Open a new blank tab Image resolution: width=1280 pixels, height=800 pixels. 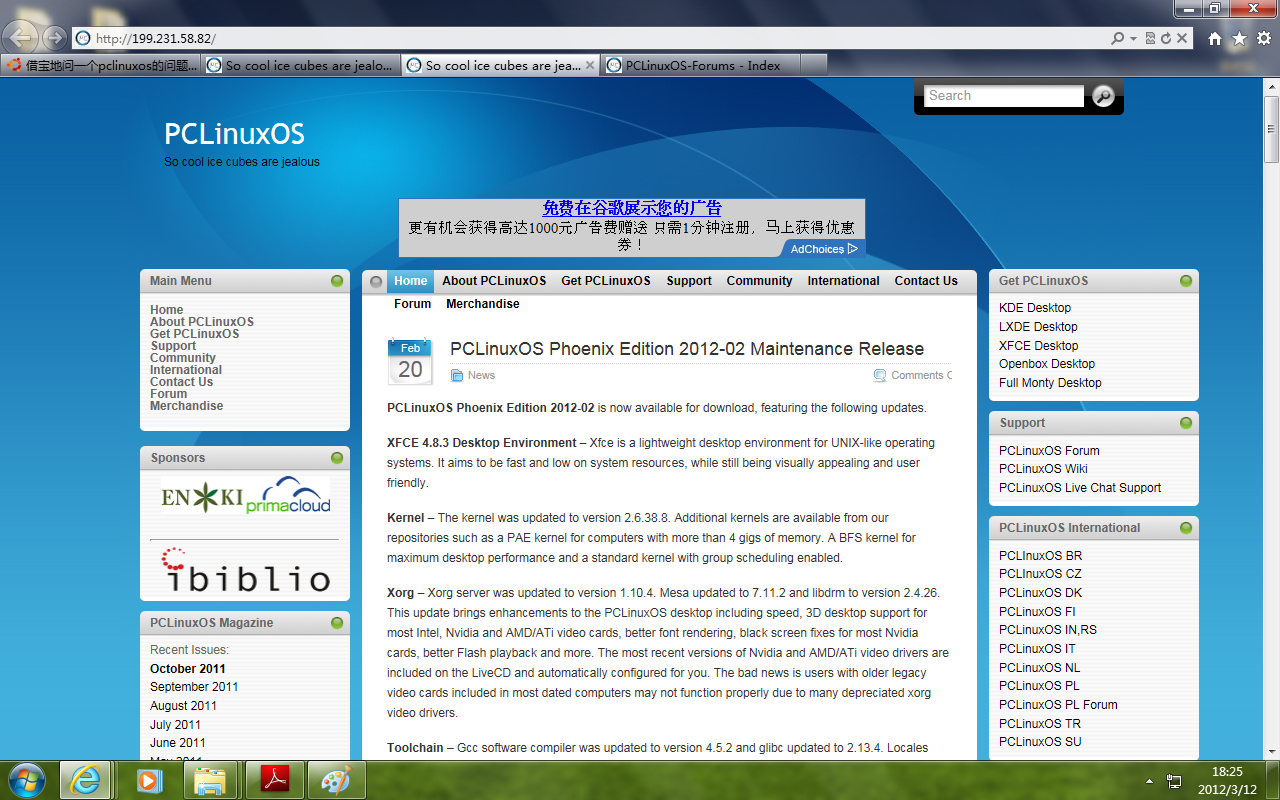(x=814, y=65)
